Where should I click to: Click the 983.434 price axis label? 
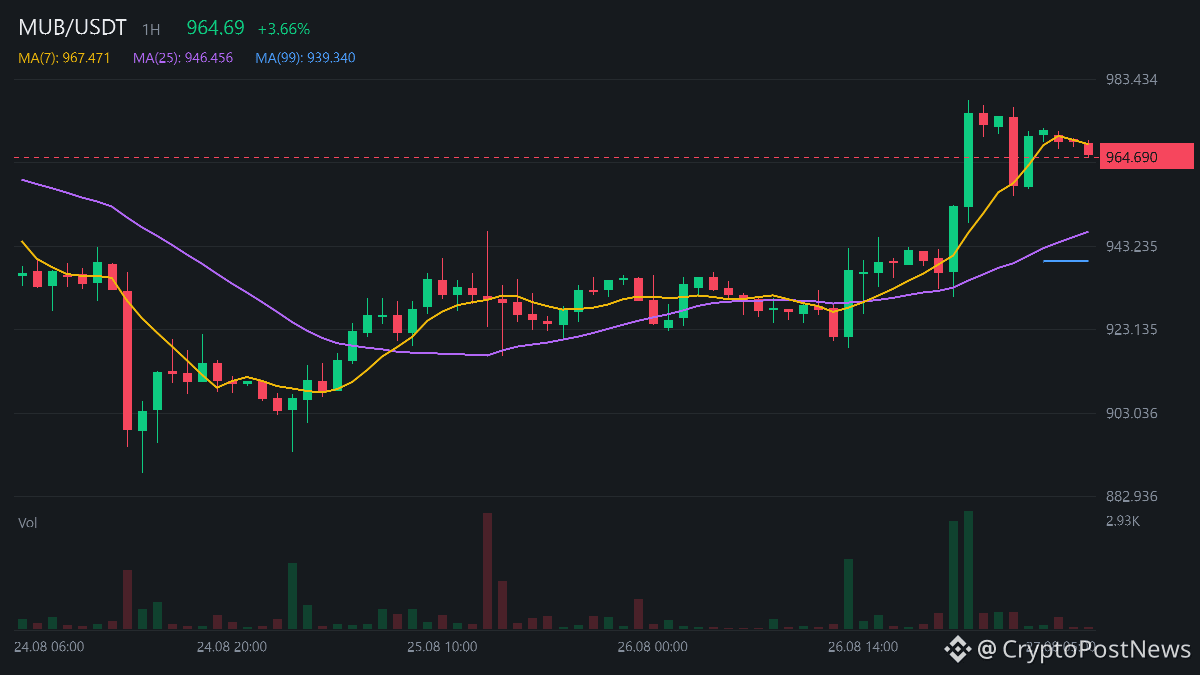click(x=1131, y=79)
